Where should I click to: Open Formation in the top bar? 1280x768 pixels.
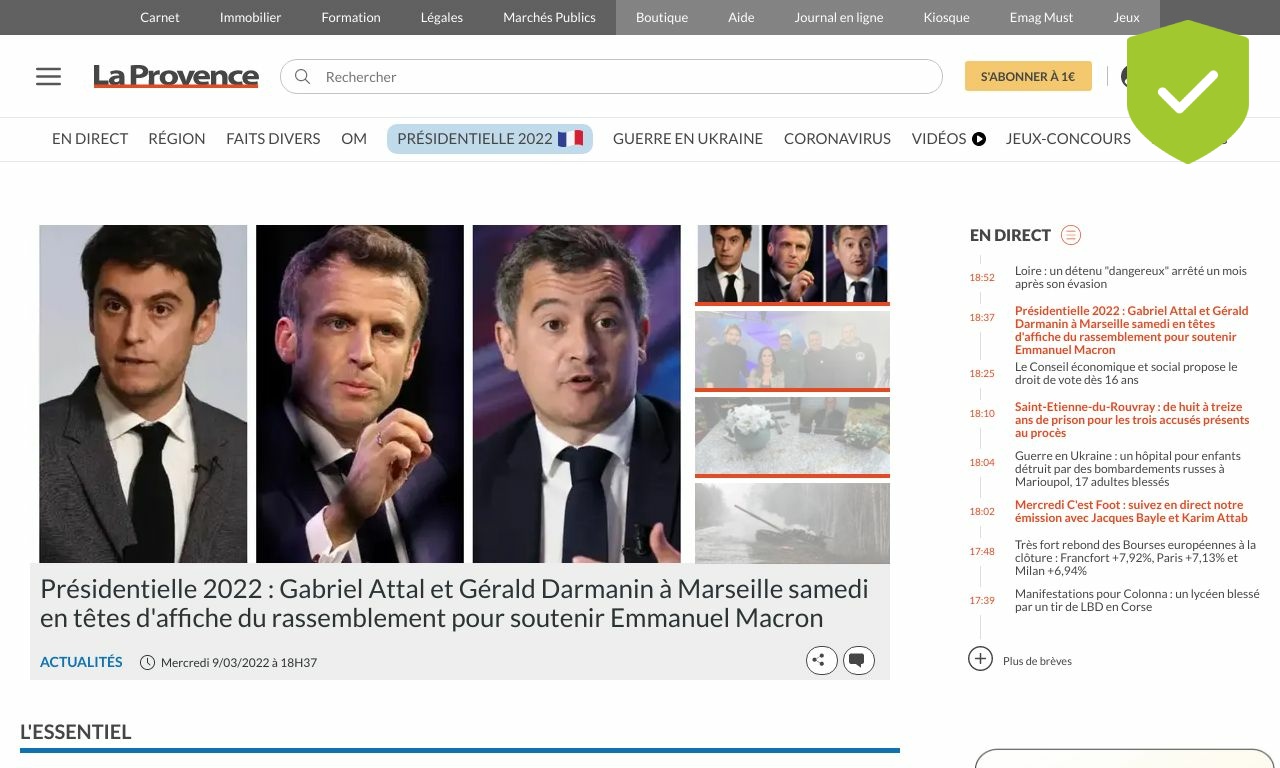click(351, 17)
